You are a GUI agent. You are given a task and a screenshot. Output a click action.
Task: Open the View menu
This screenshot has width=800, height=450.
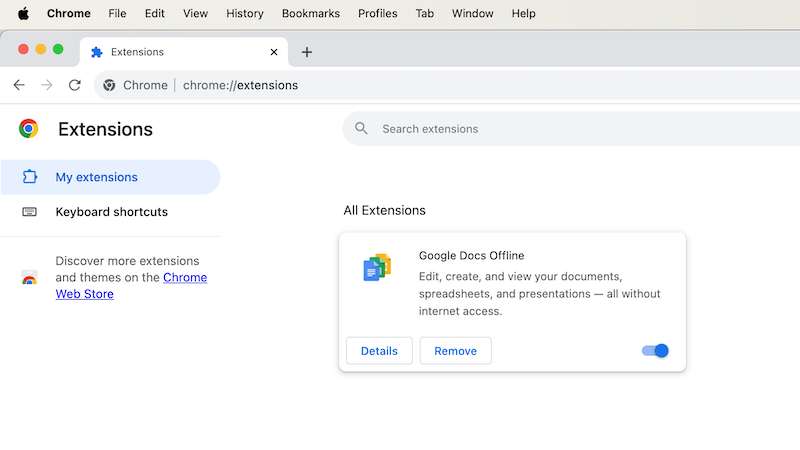pos(195,14)
